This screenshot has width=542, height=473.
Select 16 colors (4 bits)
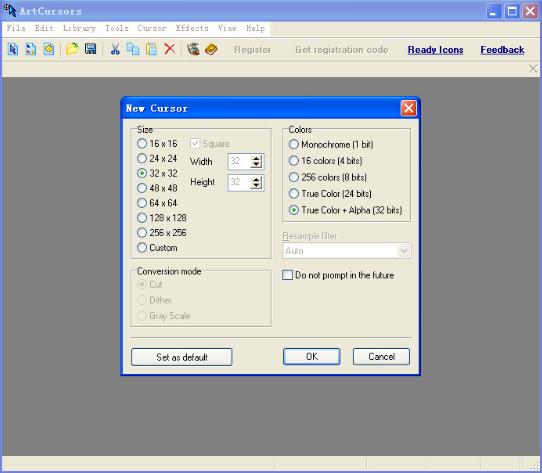tap(326, 161)
